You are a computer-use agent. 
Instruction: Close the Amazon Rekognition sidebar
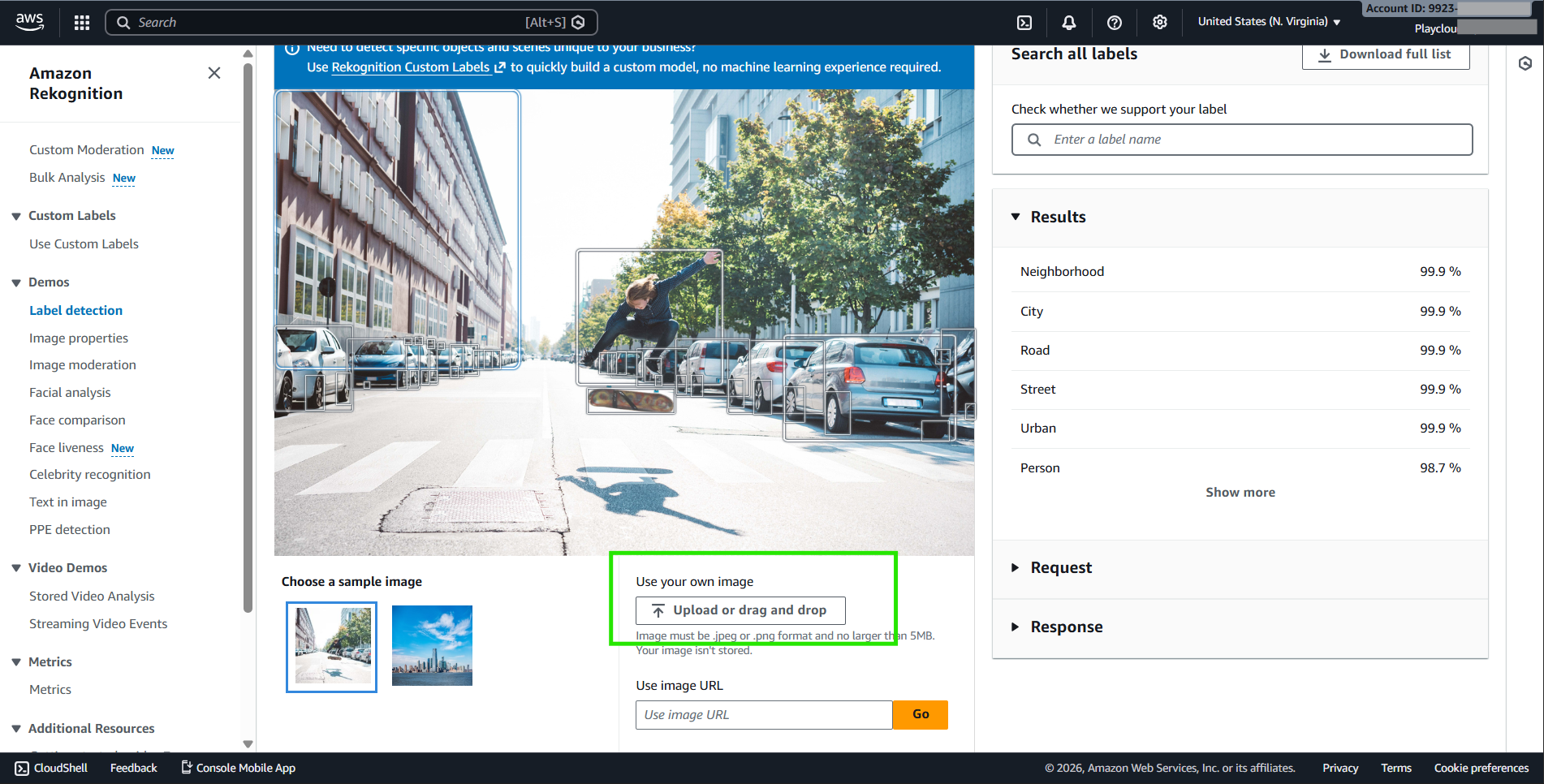point(214,73)
